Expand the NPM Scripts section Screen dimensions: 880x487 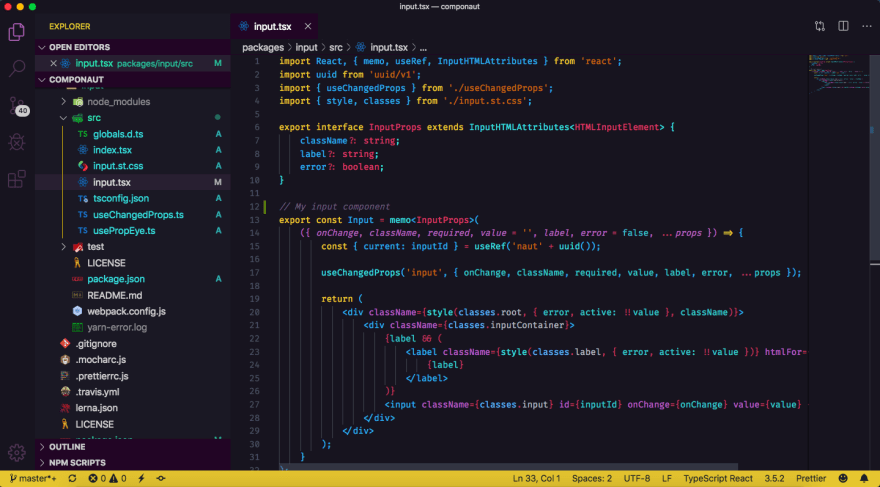[132, 463]
